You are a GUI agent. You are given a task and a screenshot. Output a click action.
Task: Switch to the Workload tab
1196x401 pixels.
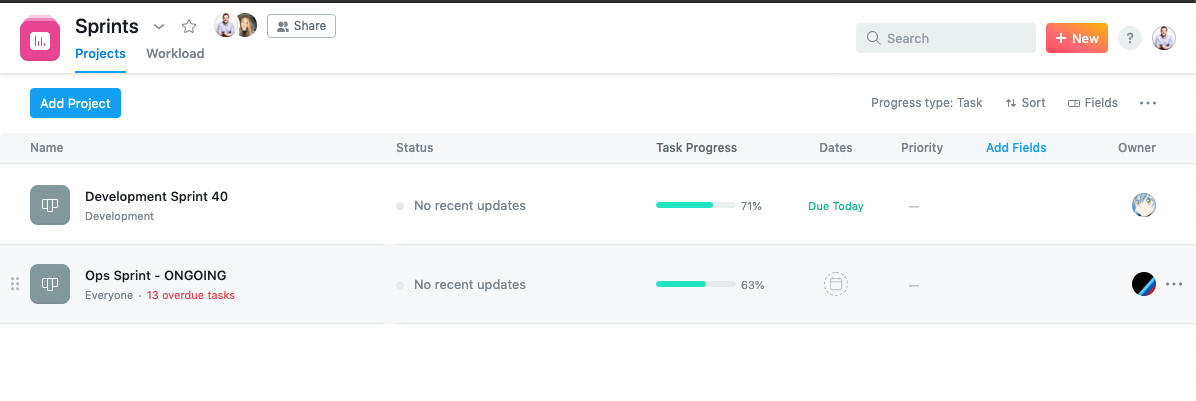[175, 54]
